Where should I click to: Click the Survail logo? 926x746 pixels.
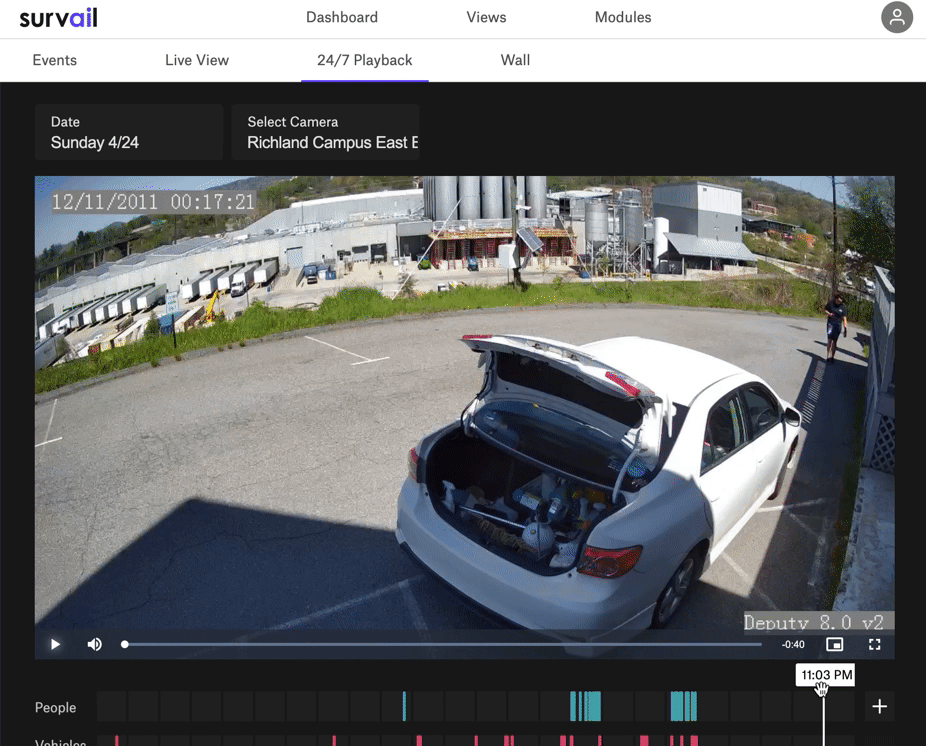59,18
